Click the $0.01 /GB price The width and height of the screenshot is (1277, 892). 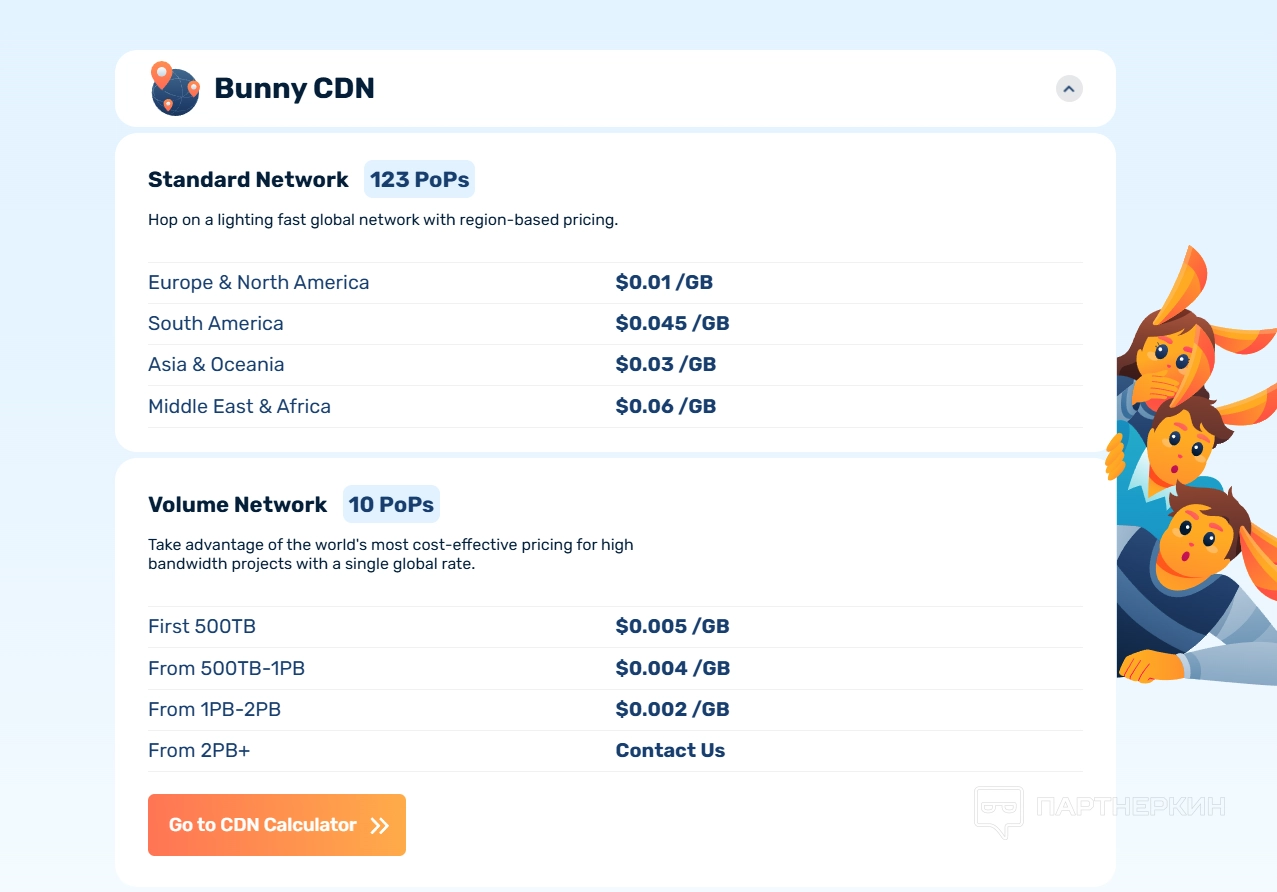[664, 283]
